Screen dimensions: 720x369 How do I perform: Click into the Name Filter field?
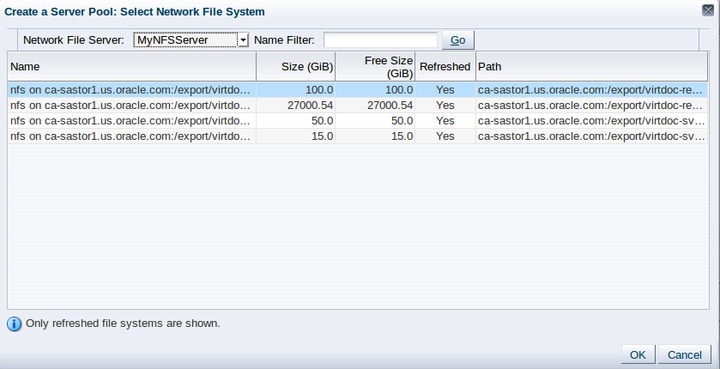(381, 40)
